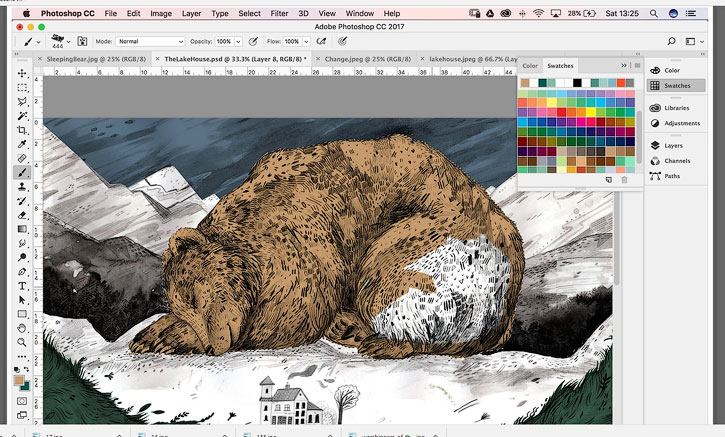Open the Channels panel from the dock
Image resolution: width=725 pixels, height=437 pixels.
pyautogui.click(x=677, y=161)
